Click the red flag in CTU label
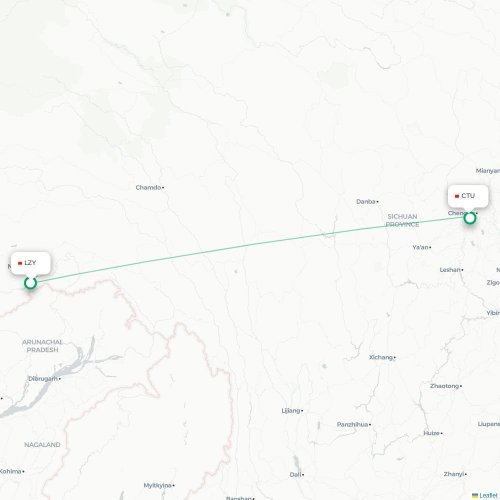The height and width of the screenshot is (500, 500). point(457,196)
